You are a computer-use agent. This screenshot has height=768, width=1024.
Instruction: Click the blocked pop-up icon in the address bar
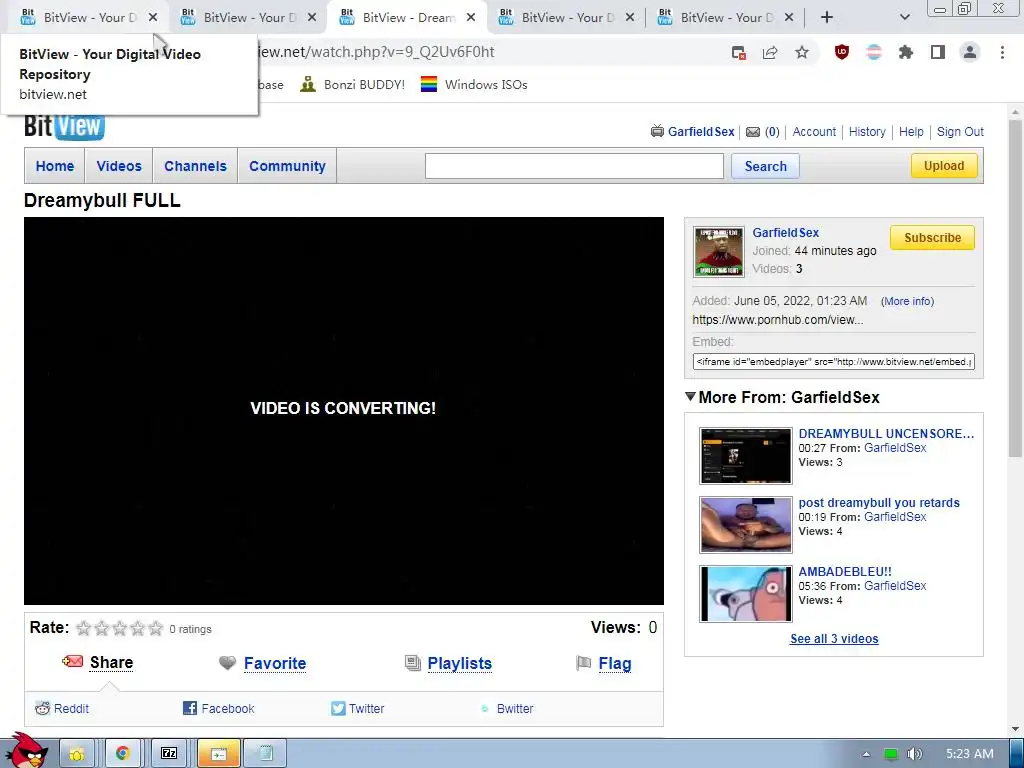(x=739, y=52)
